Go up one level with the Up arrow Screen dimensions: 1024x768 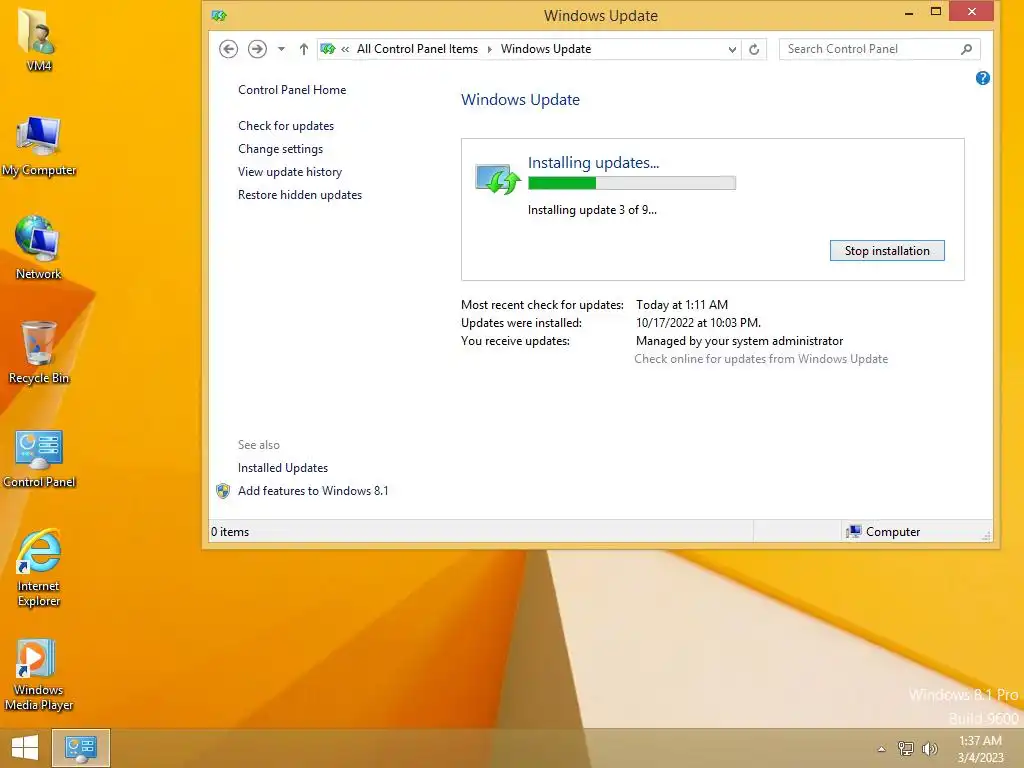tap(304, 49)
